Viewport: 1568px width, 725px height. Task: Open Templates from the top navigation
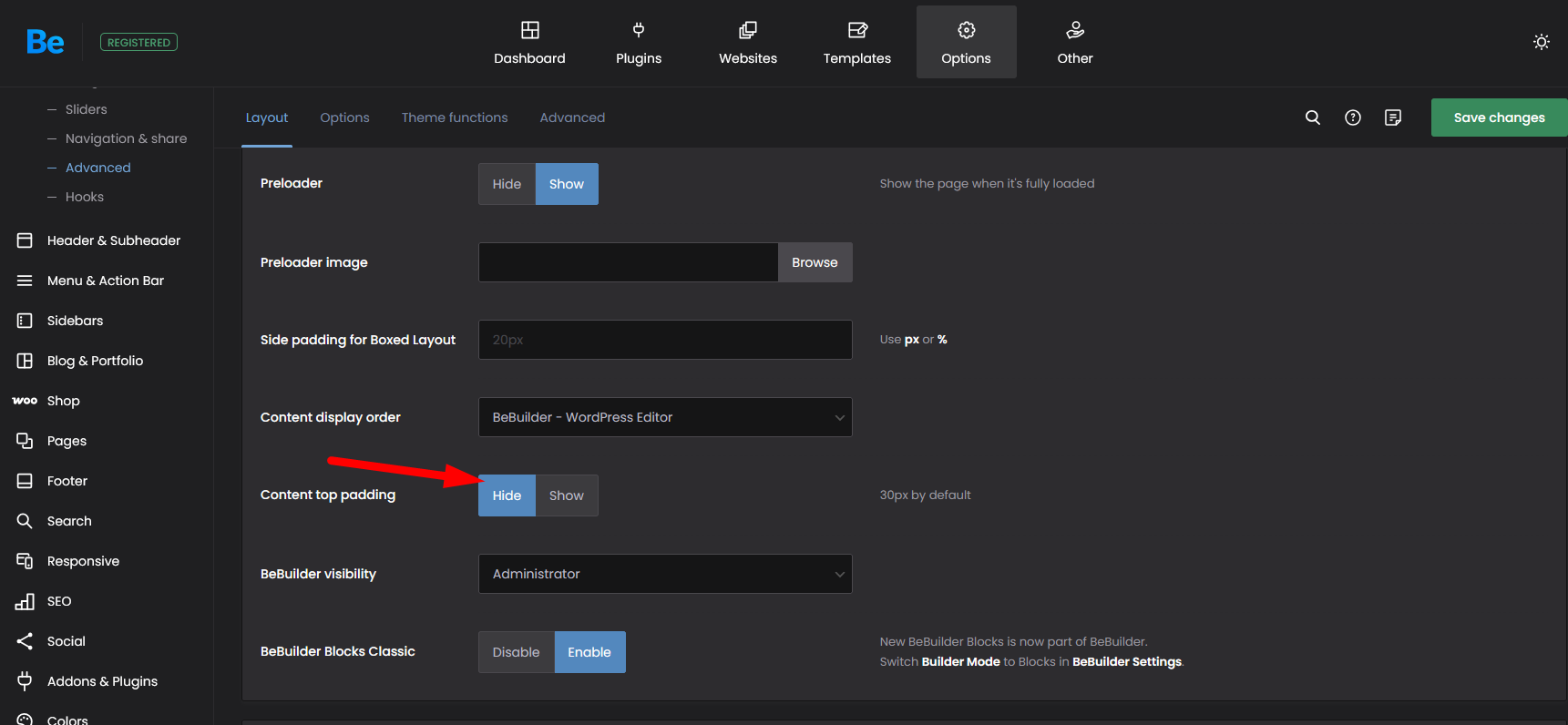pyautogui.click(x=856, y=42)
